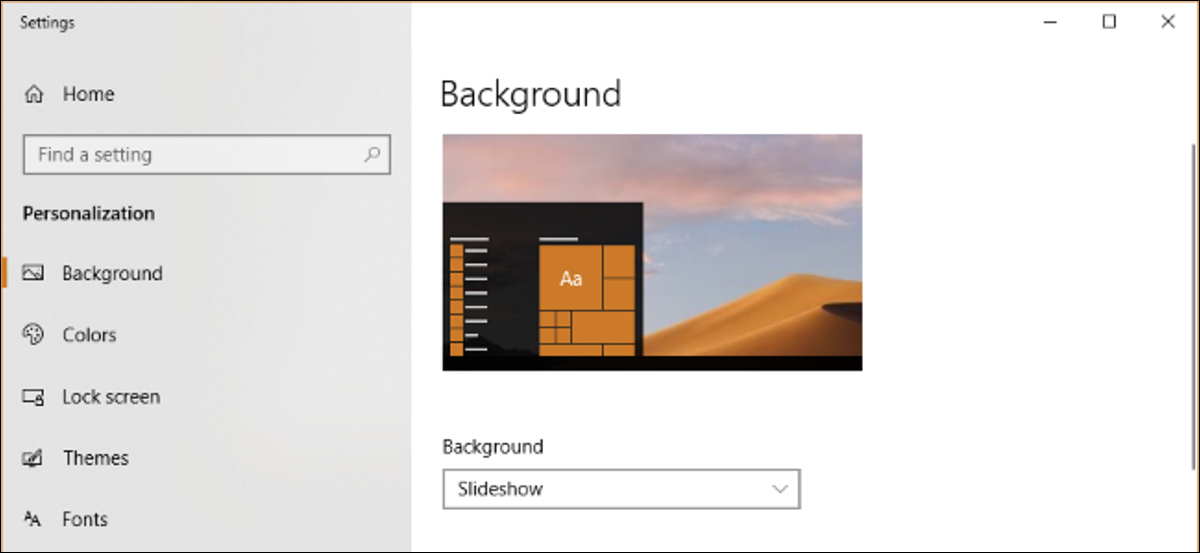Click the Fonts icon
The height and width of the screenshot is (553, 1200).
pos(33,519)
